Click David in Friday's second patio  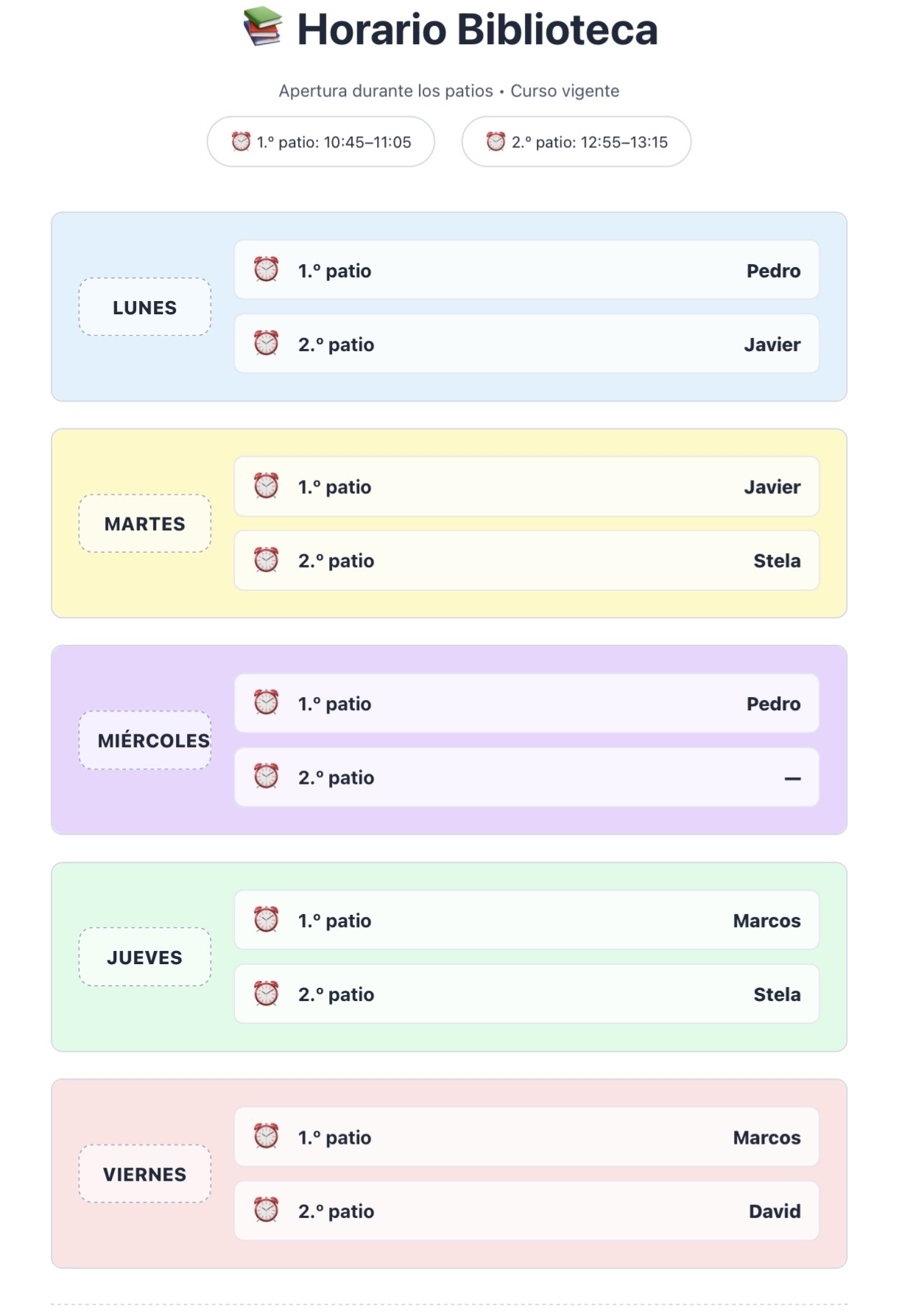point(774,1211)
